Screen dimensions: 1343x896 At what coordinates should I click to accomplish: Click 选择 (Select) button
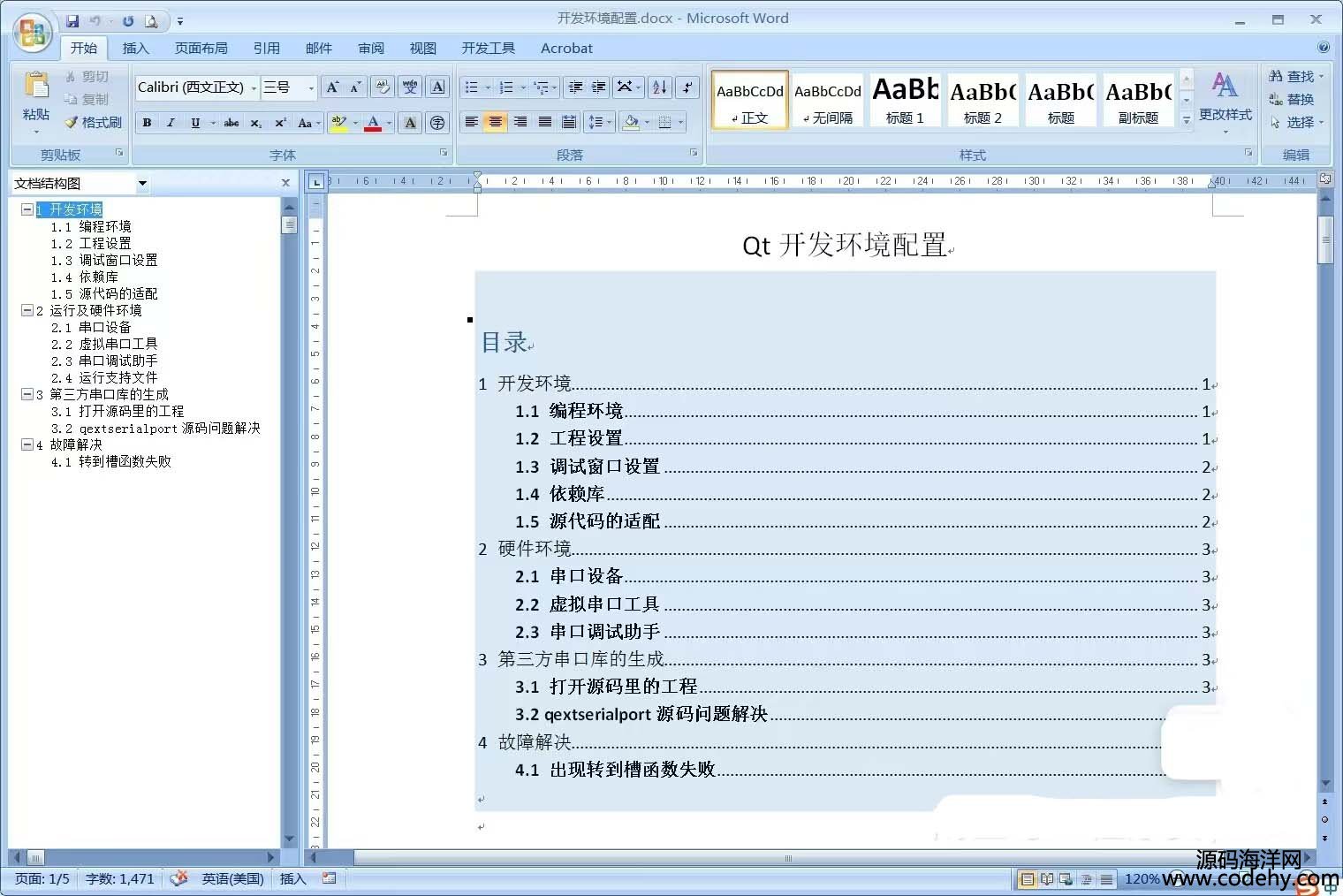coord(1296,122)
